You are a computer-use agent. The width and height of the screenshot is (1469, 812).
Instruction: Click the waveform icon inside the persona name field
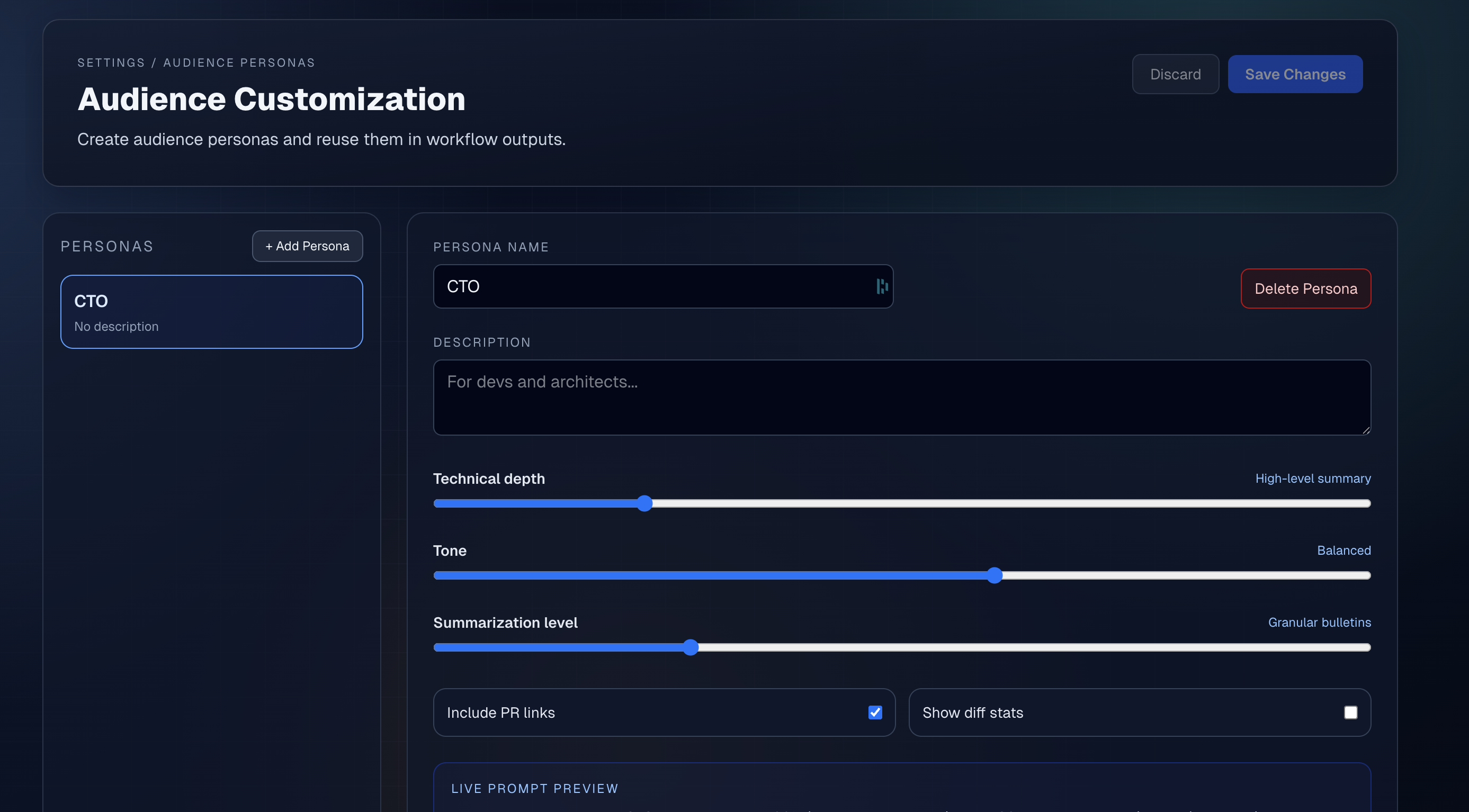coord(882,286)
